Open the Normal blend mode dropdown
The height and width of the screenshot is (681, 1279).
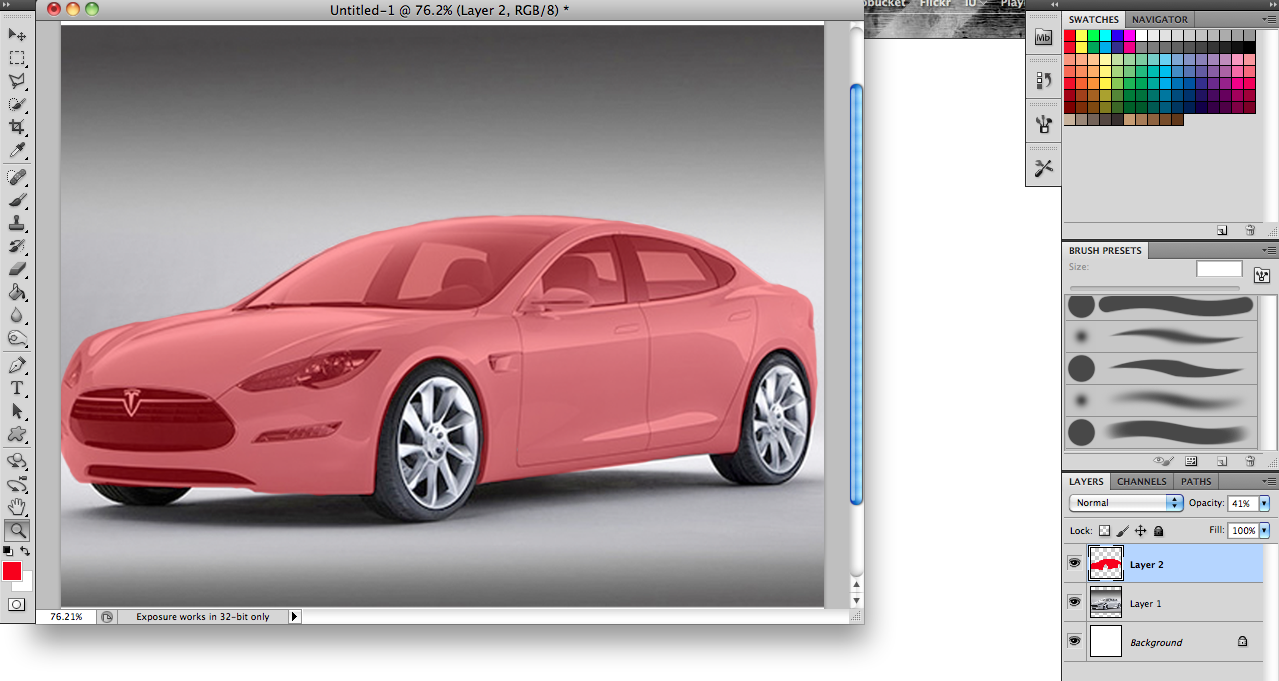pos(1126,503)
